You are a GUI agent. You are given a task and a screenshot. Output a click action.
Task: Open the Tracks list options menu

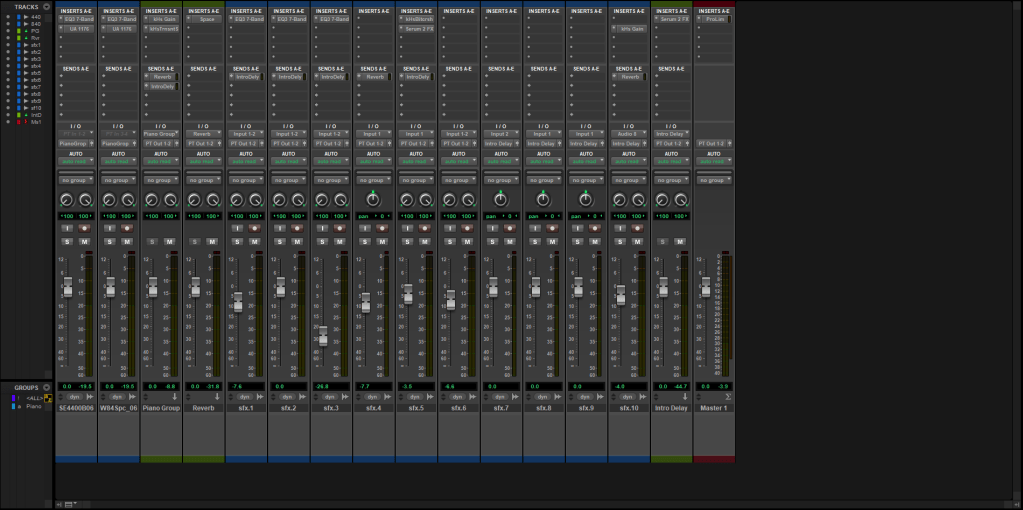(46, 6)
